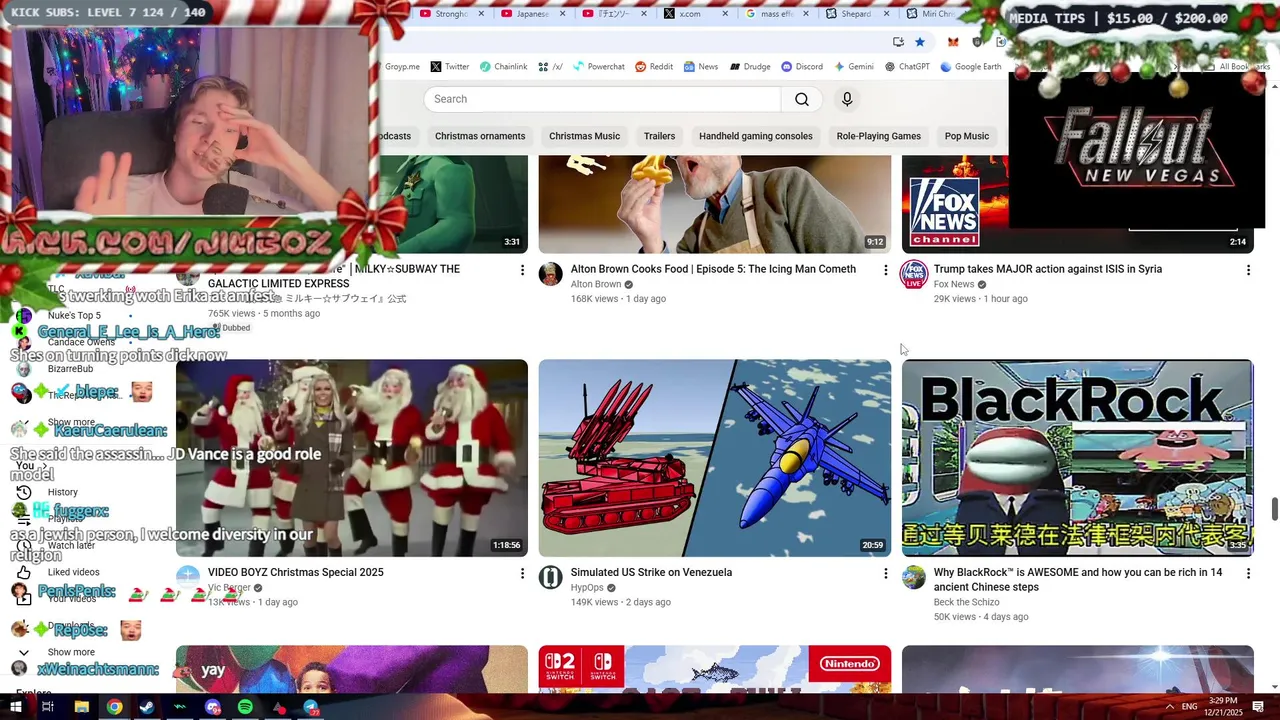Close the Stronghold browser tab
The image size is (1280, 720).
481,14
